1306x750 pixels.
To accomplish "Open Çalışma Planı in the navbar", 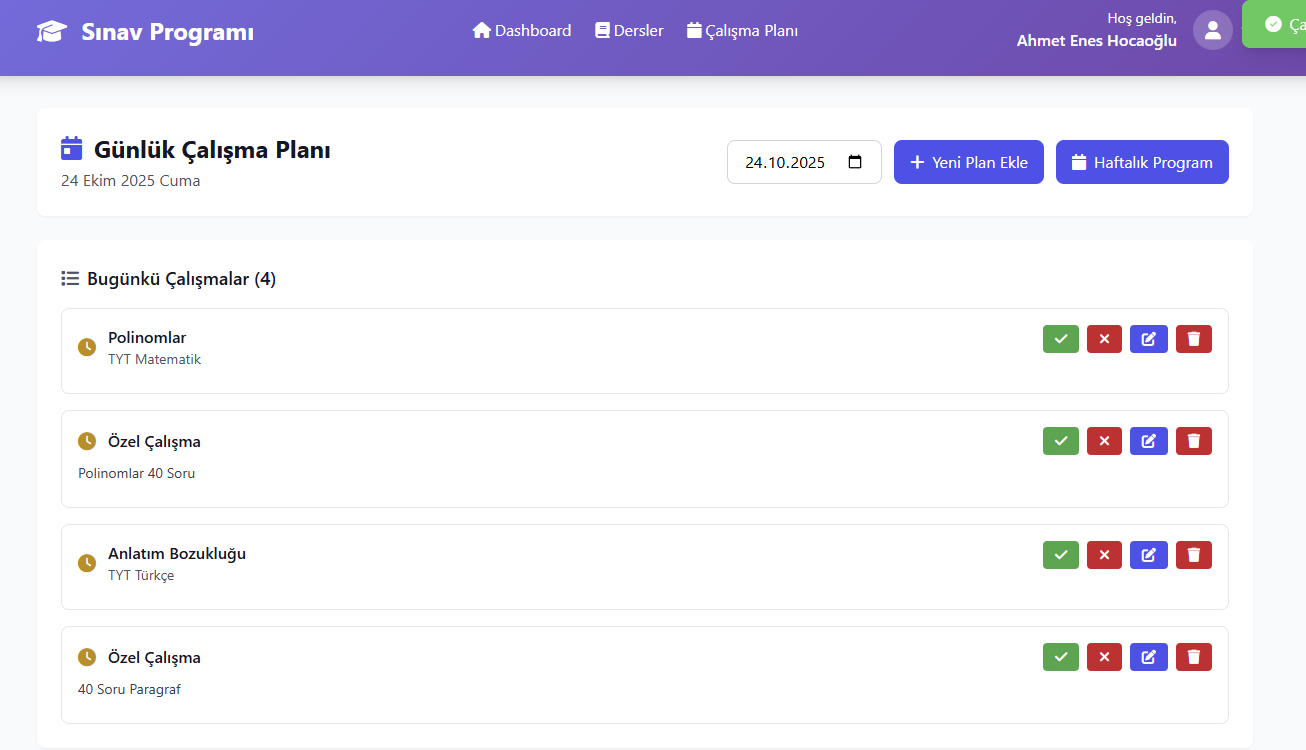I will coord(742,31).
